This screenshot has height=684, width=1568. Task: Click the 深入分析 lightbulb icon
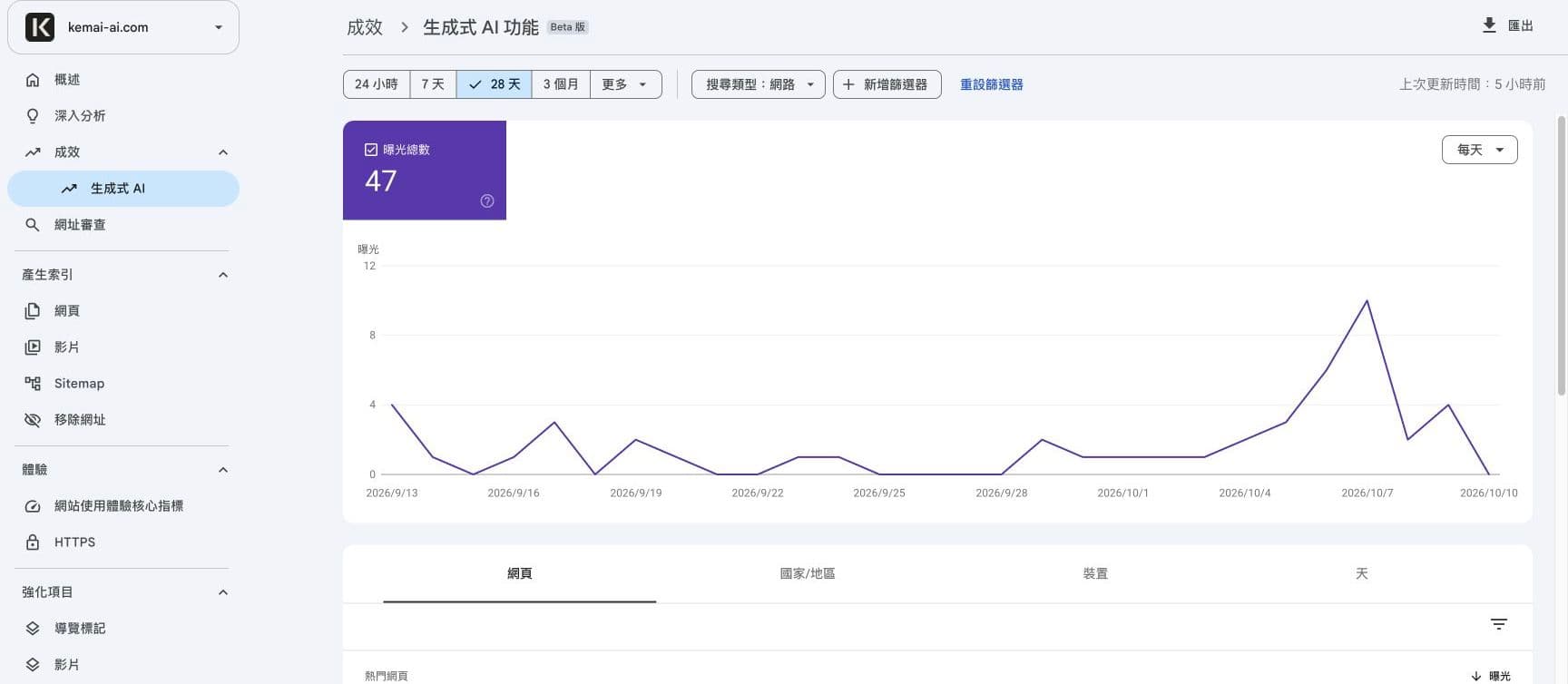[33, 116]
